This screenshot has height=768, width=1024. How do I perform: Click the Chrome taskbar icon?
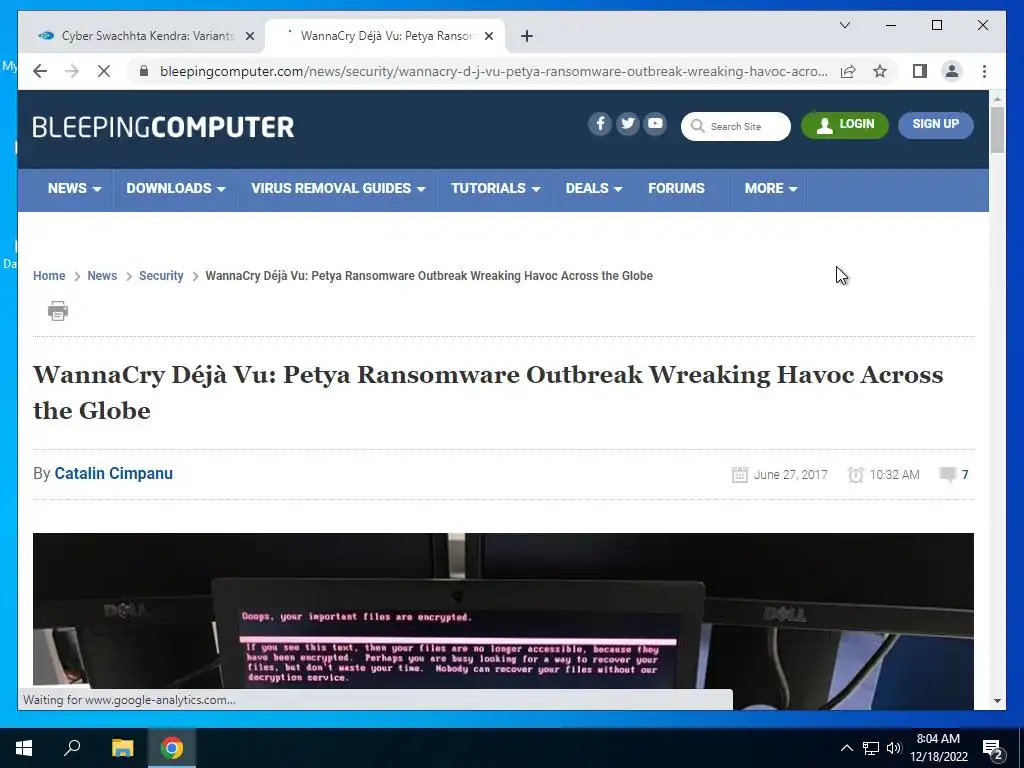pyautogui.click(x=172, y=748)
